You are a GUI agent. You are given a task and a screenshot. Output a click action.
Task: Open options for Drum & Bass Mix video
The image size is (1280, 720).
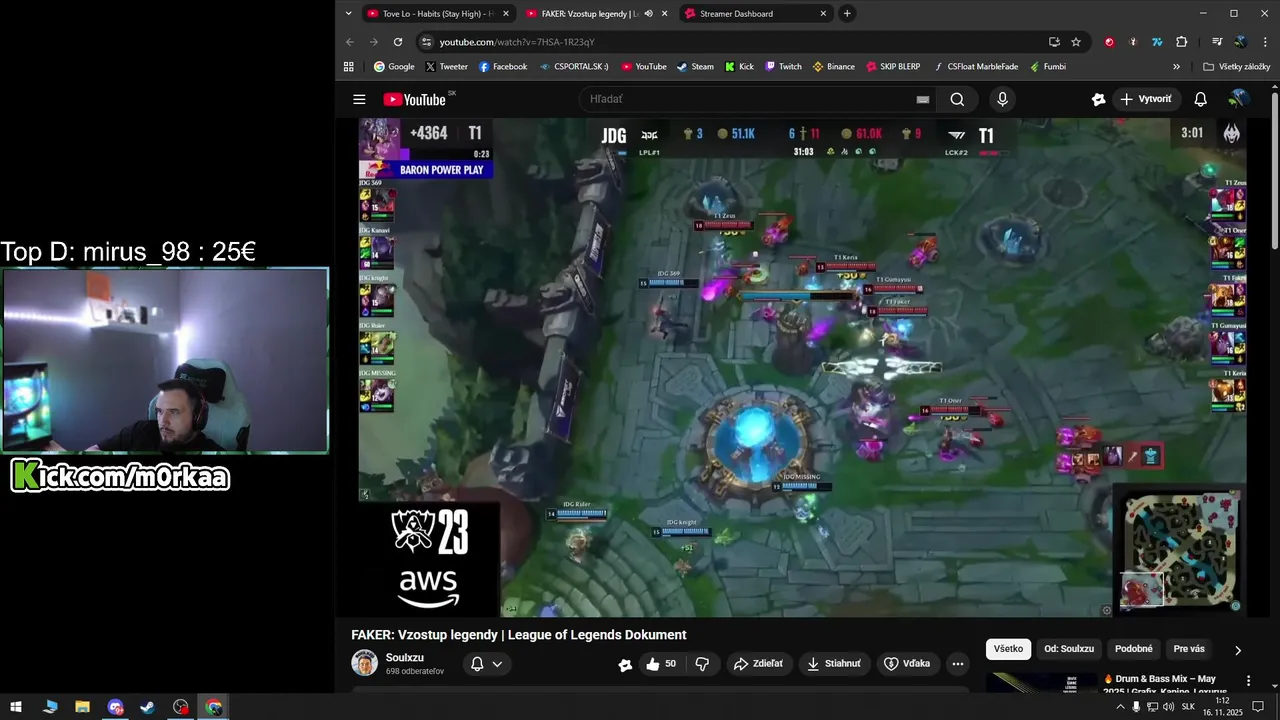click(x=1248, y=680)
